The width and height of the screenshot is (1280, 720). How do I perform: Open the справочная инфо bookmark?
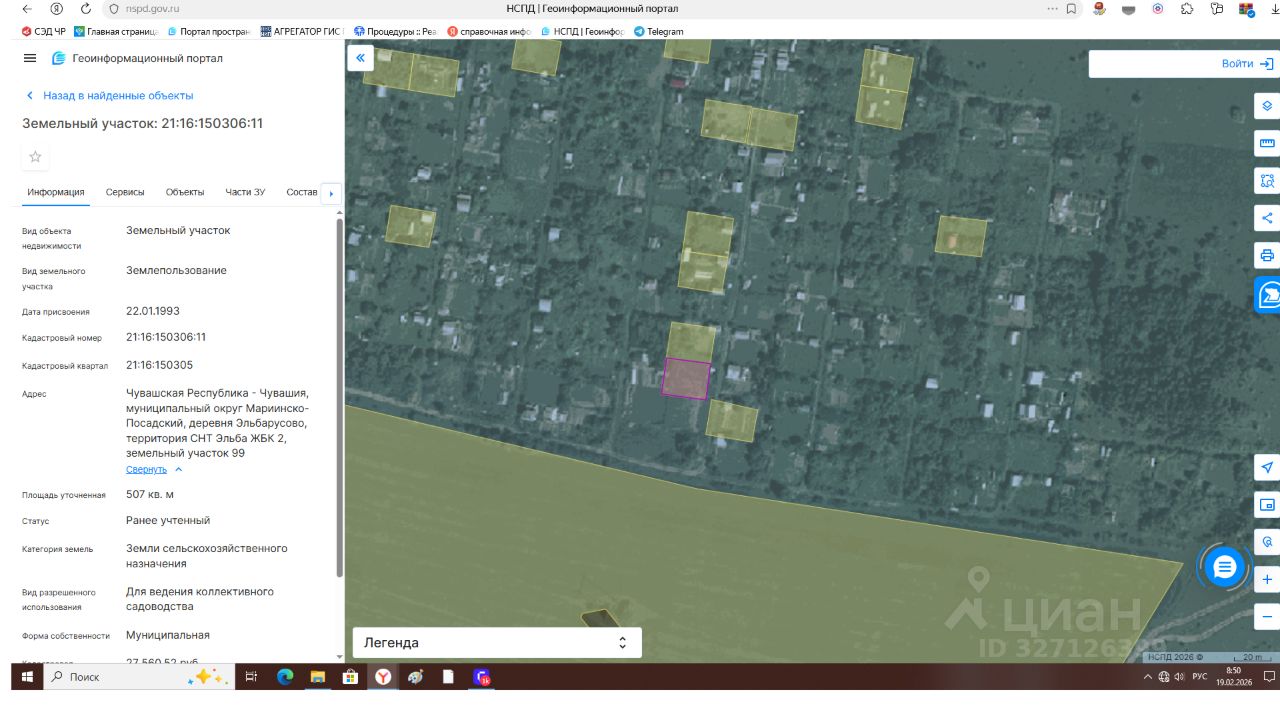coord(489,31)
